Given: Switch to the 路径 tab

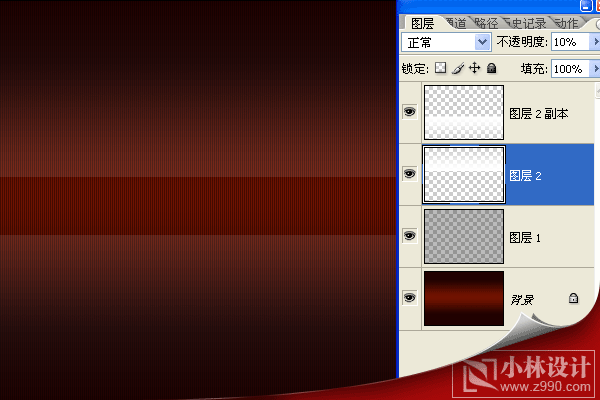Looking at the screenshot, I should (x=486, y=23).
